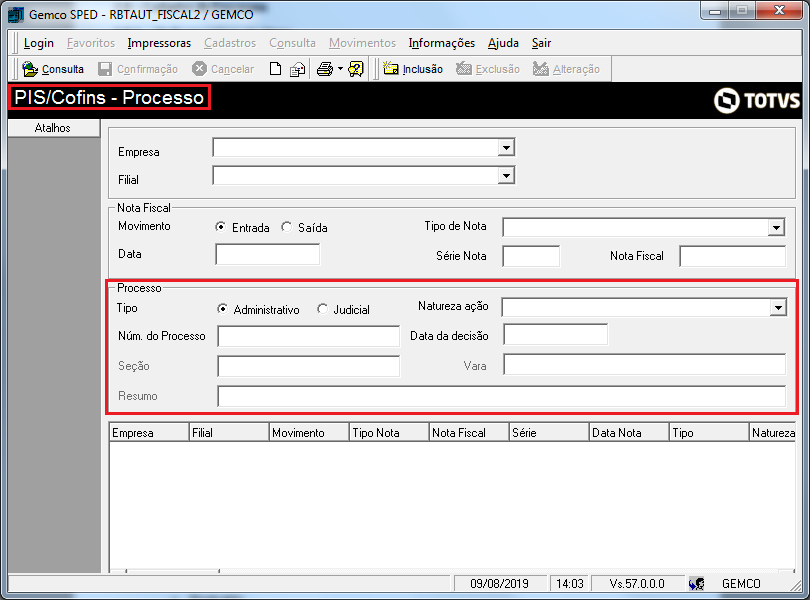Click the Confirmação save icon
This screenshot has width=810, height=600.
pos(105,69)
